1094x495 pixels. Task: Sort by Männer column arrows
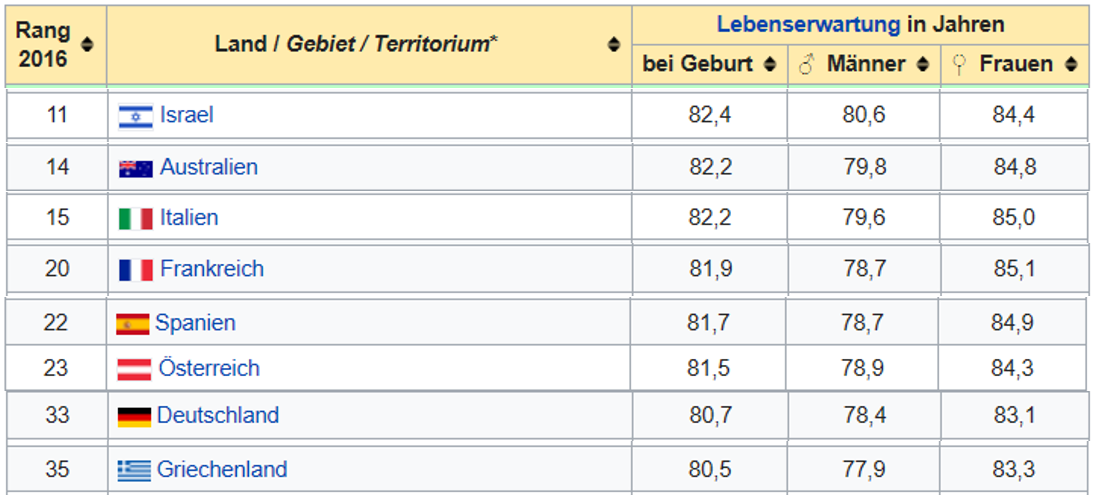921,65
